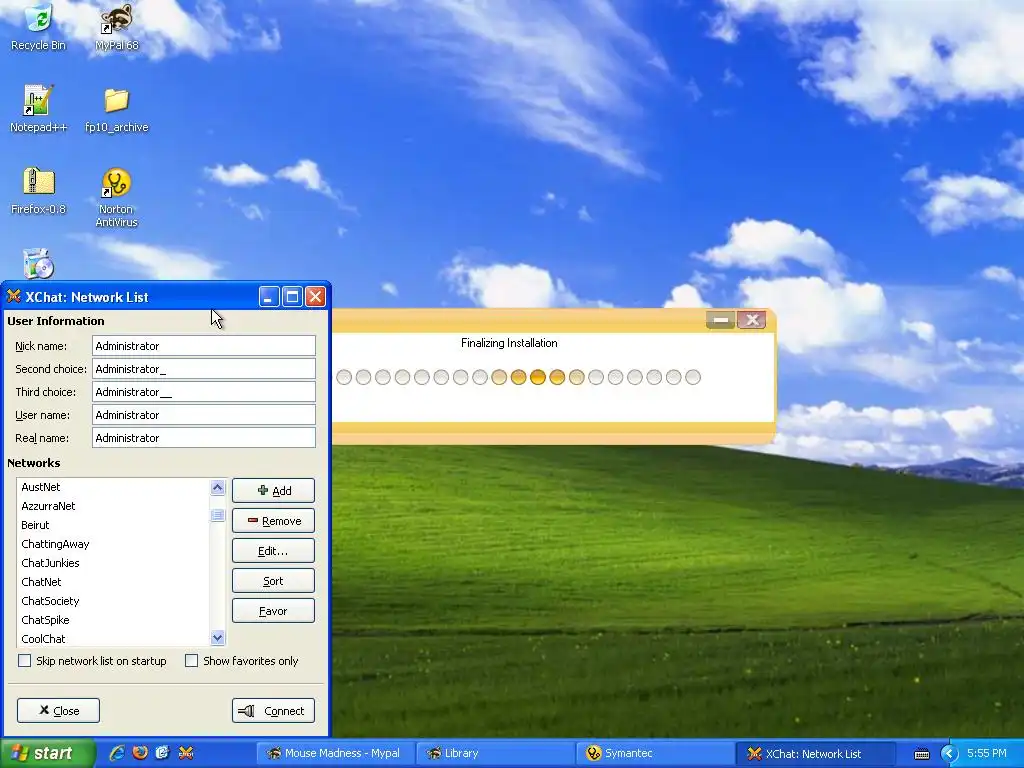Screen dimensions: 1024x768
Task: Click the Connect button
Action: coord(274,711)
